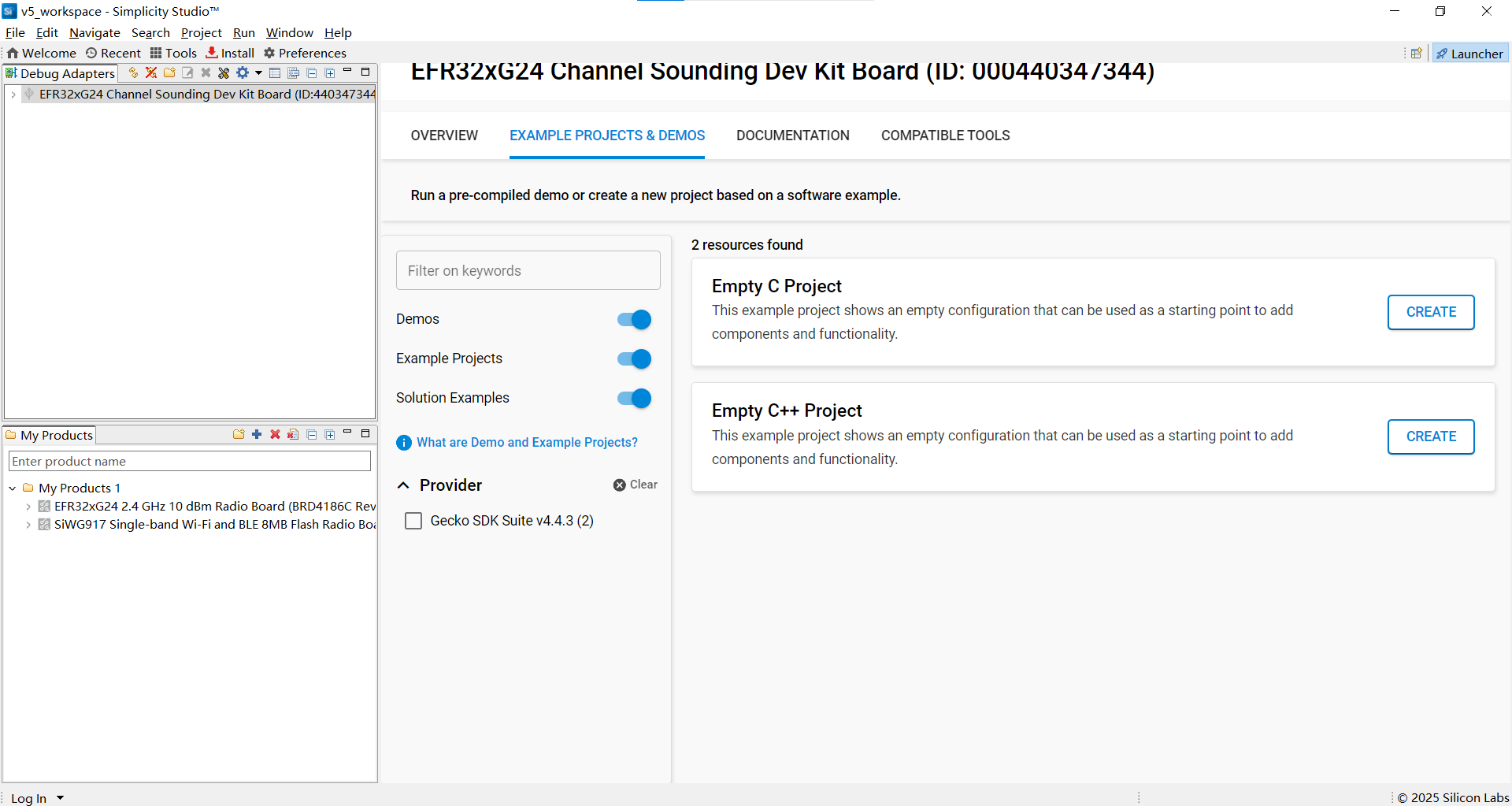1512x806 pixels.
Task: Create the Empty C++ Project
Action: tap(1431, 436)
